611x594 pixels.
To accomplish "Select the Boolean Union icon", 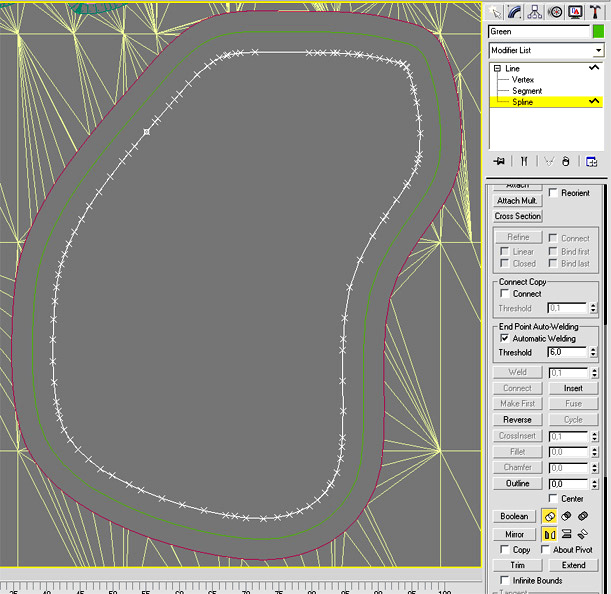I will point(549,516).
